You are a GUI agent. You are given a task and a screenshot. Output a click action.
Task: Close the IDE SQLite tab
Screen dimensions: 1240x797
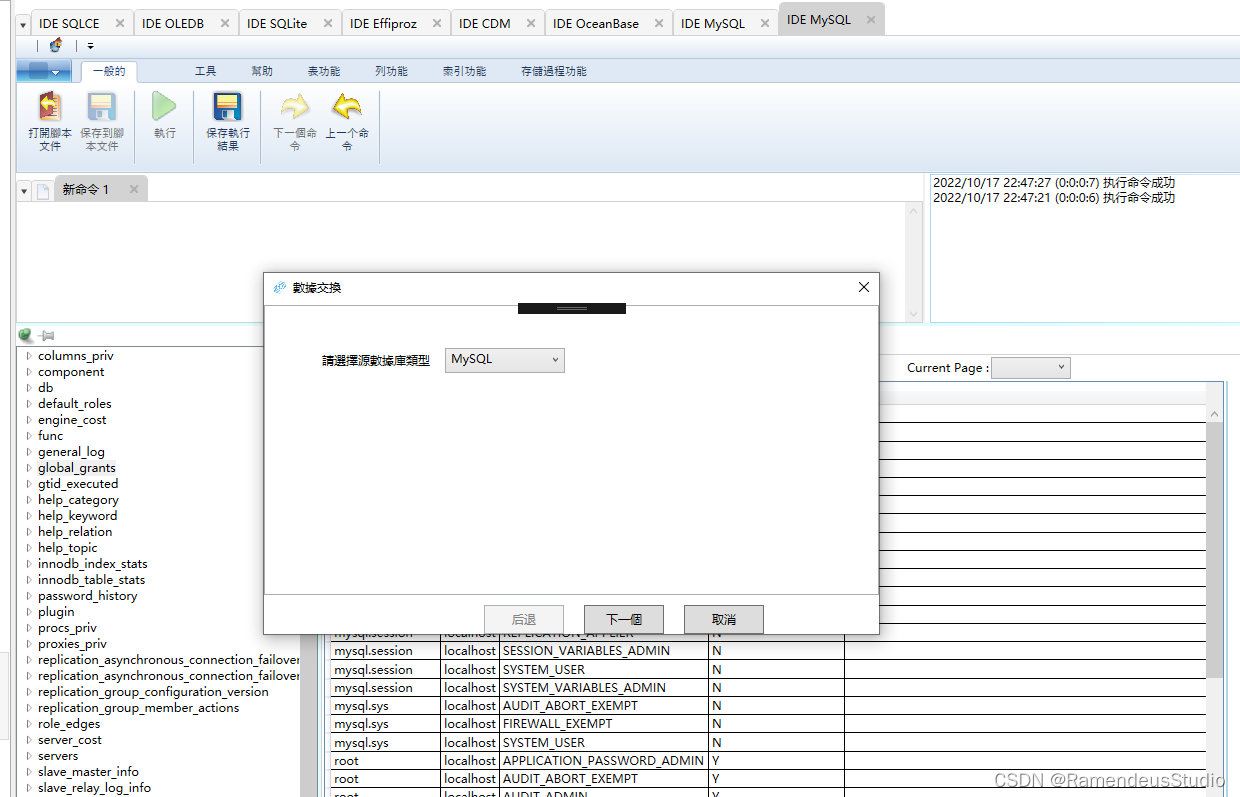[x=328, y=23]
